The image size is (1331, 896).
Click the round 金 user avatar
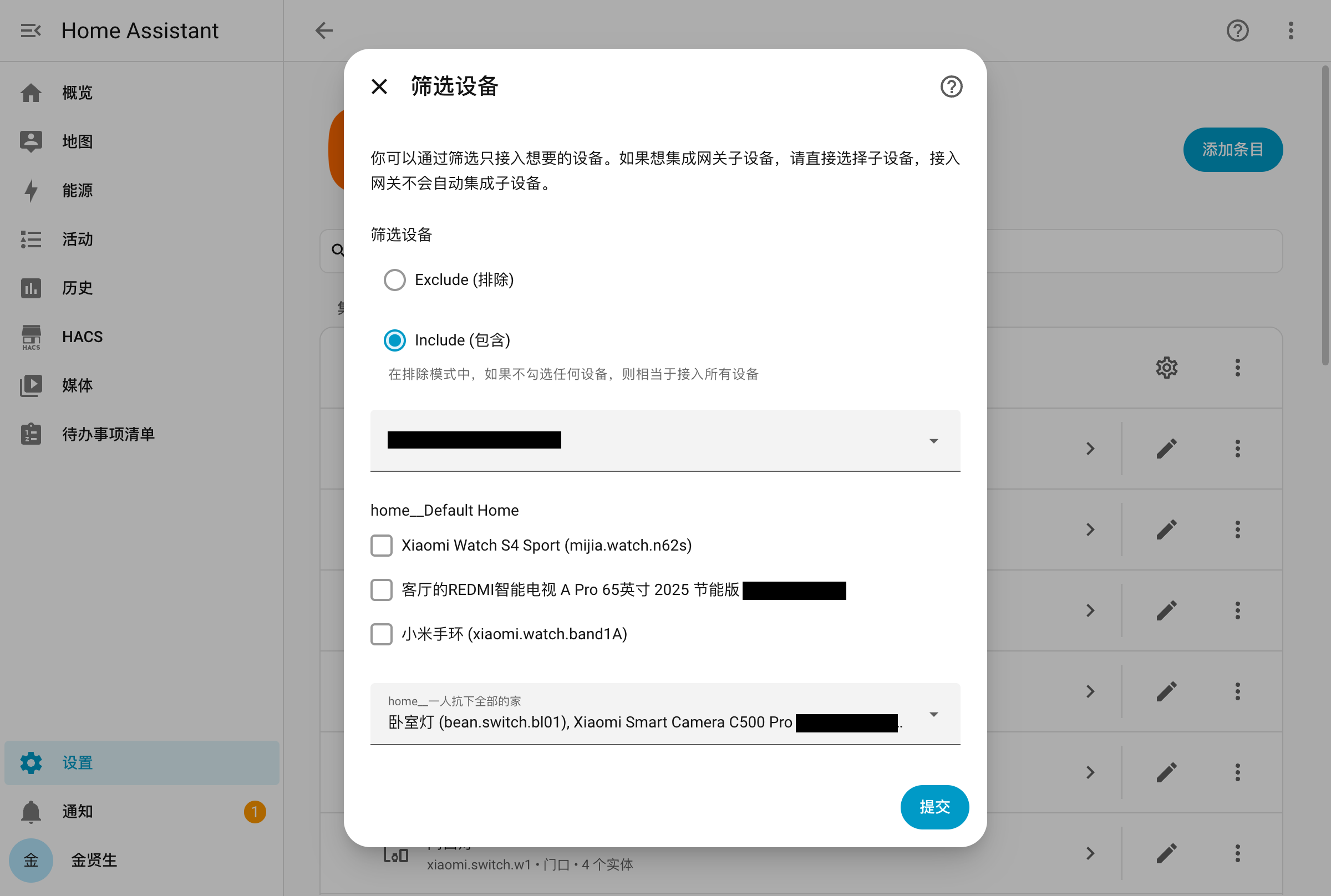tap(31, 860)
